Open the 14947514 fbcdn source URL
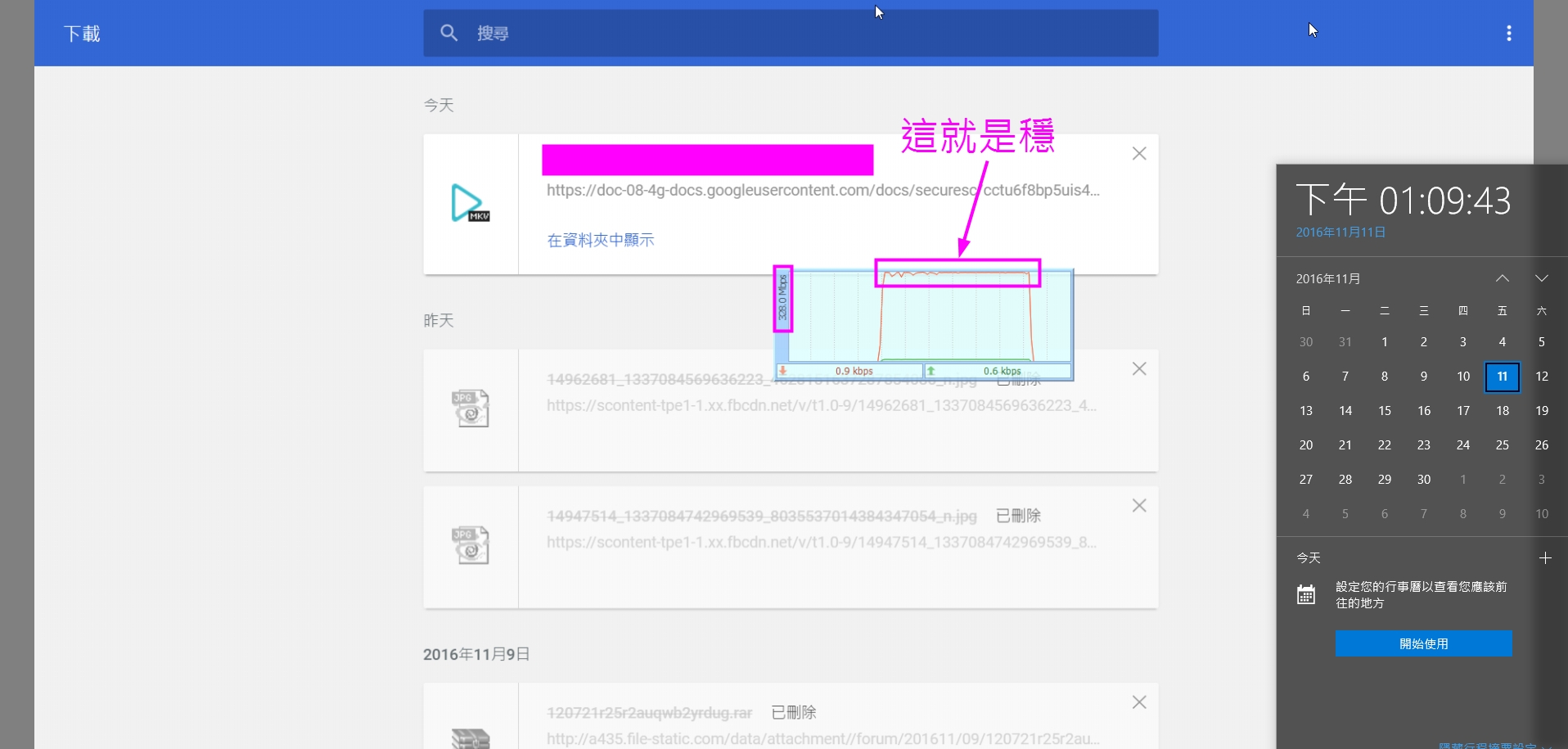1568x749 pixels. [821, 542]
